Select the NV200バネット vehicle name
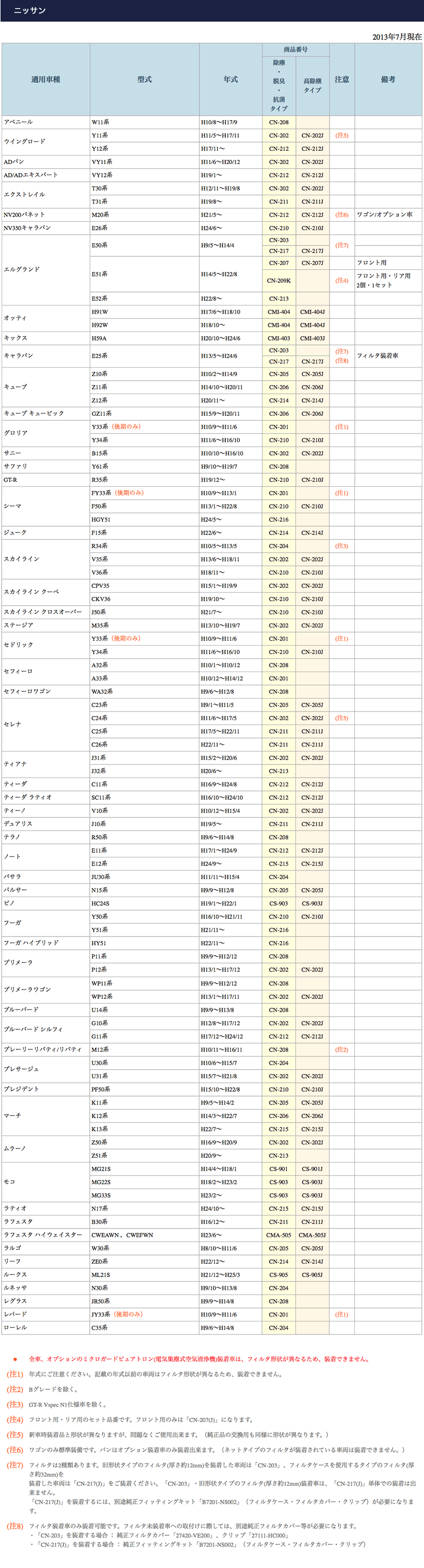 point(24,215)
